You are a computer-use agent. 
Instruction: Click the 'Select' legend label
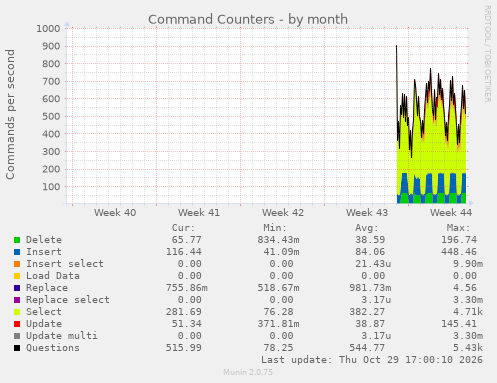44,312
